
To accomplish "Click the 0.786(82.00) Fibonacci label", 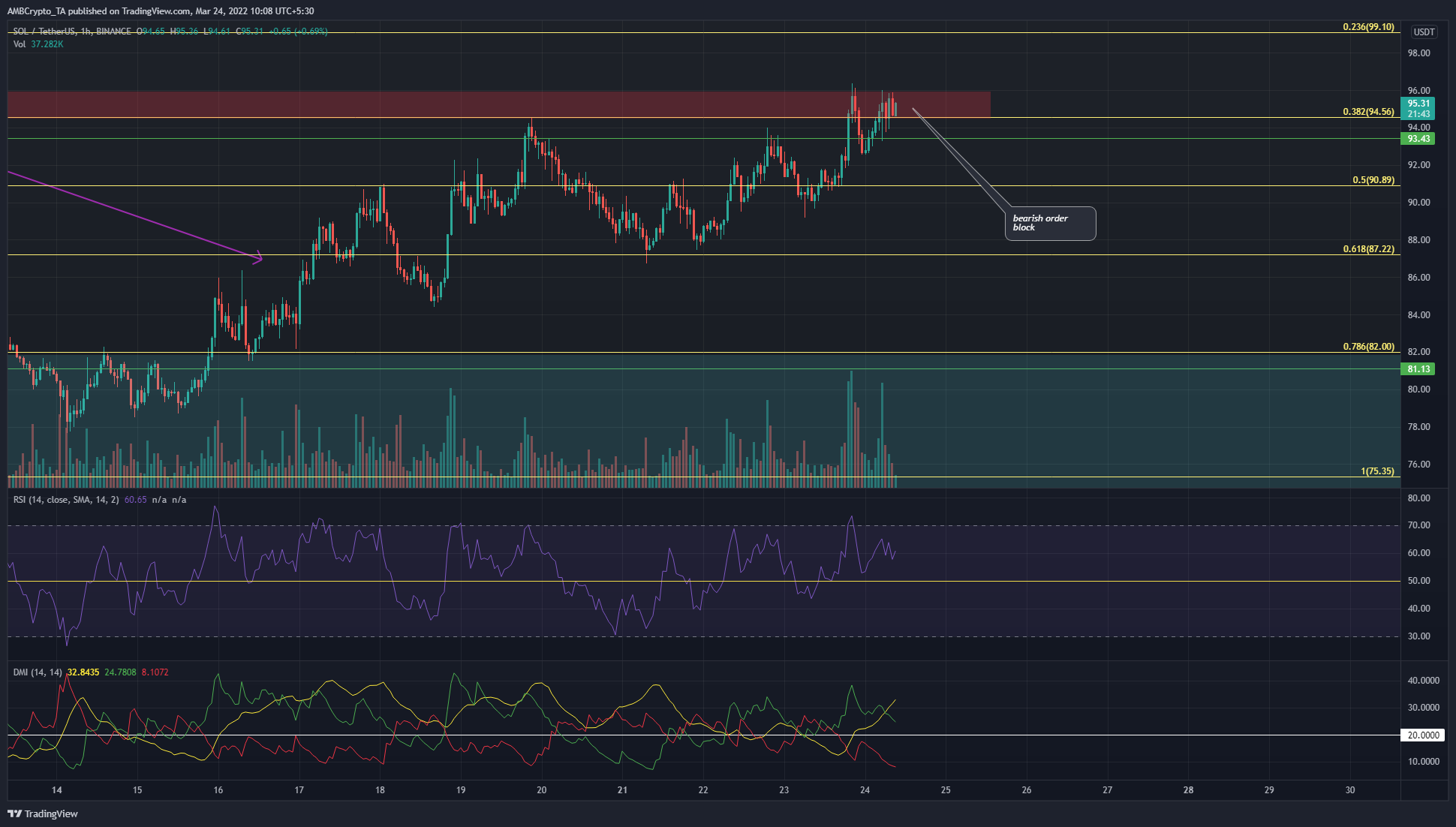I will coord(1368,347).
